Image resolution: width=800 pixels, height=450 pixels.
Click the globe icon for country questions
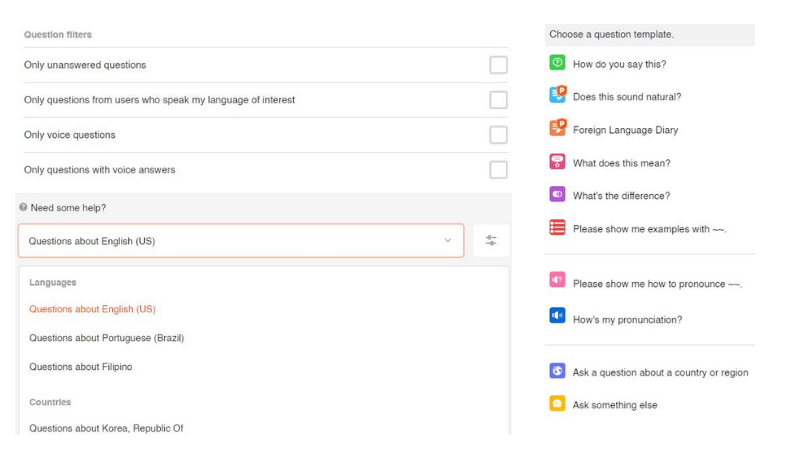[557, 370]
